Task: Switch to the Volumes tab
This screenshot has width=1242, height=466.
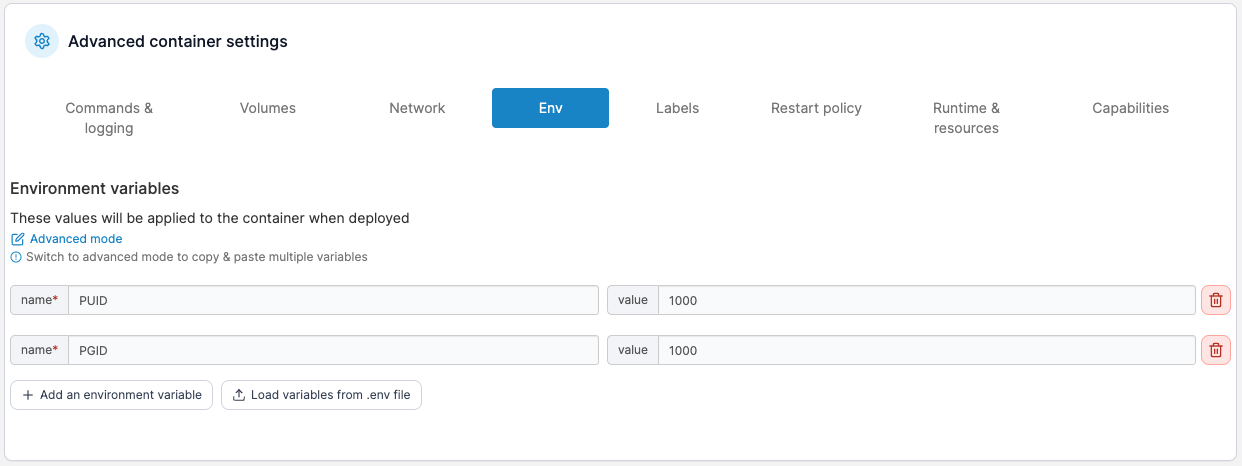Action: tap(268, 108)
